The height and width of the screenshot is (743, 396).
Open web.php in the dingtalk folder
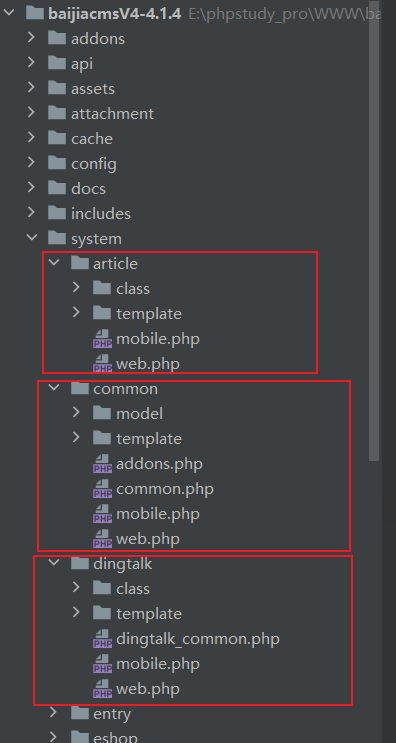pos(148,689)
